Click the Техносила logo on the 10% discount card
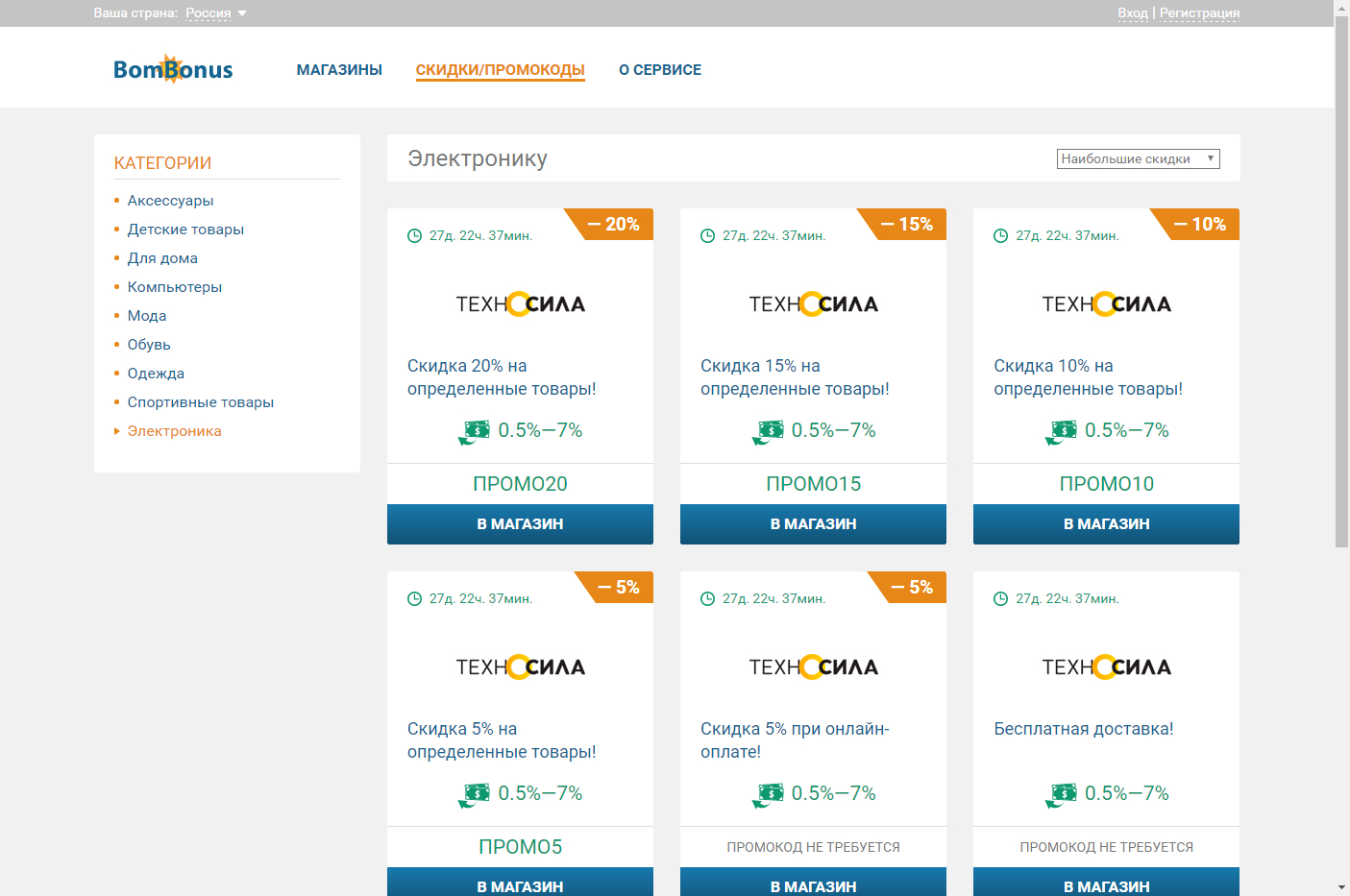This screenshot has height=896, width=1350. pos(1107,304)
